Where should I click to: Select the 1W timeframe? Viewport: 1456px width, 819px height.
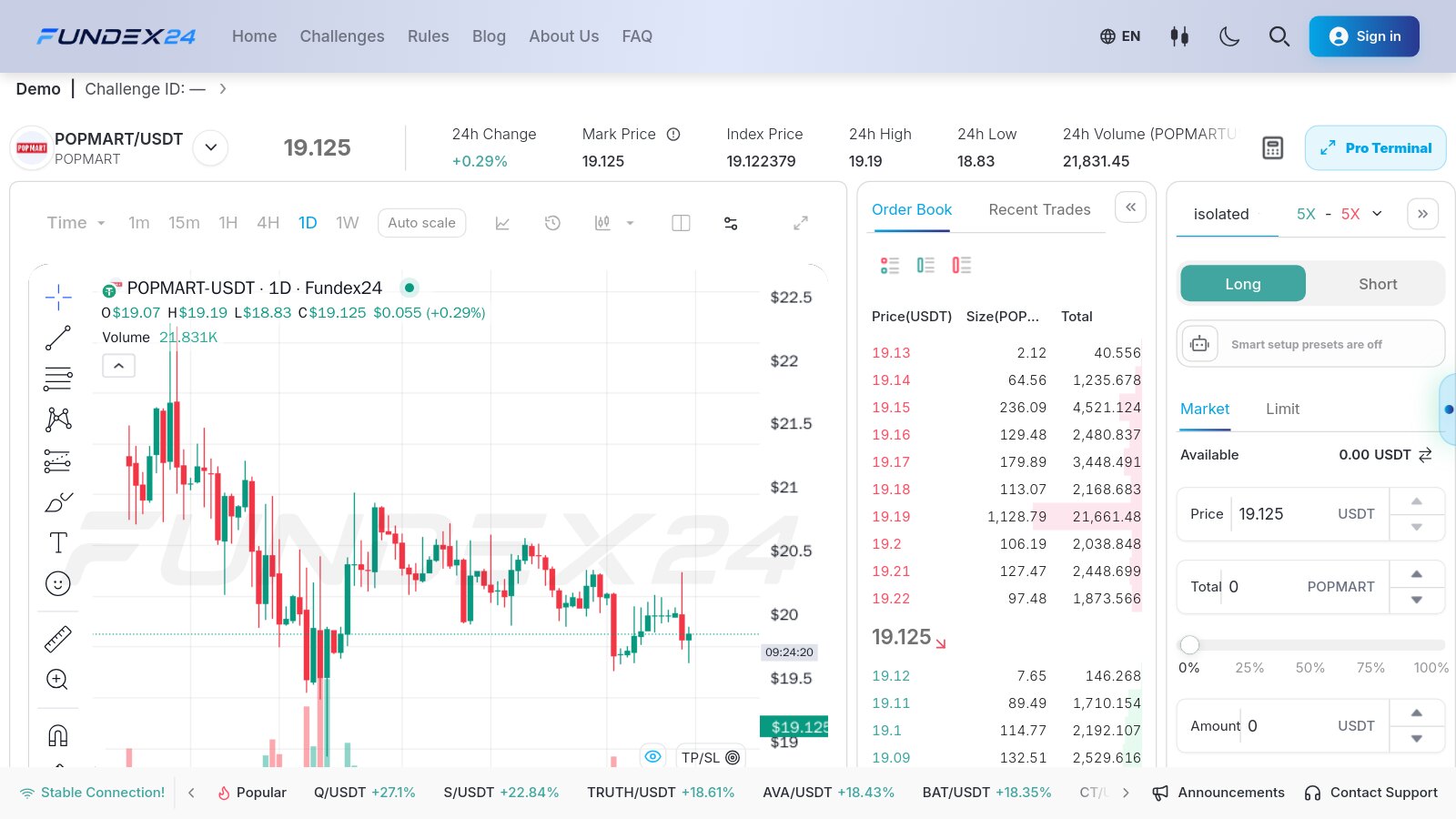348,223
